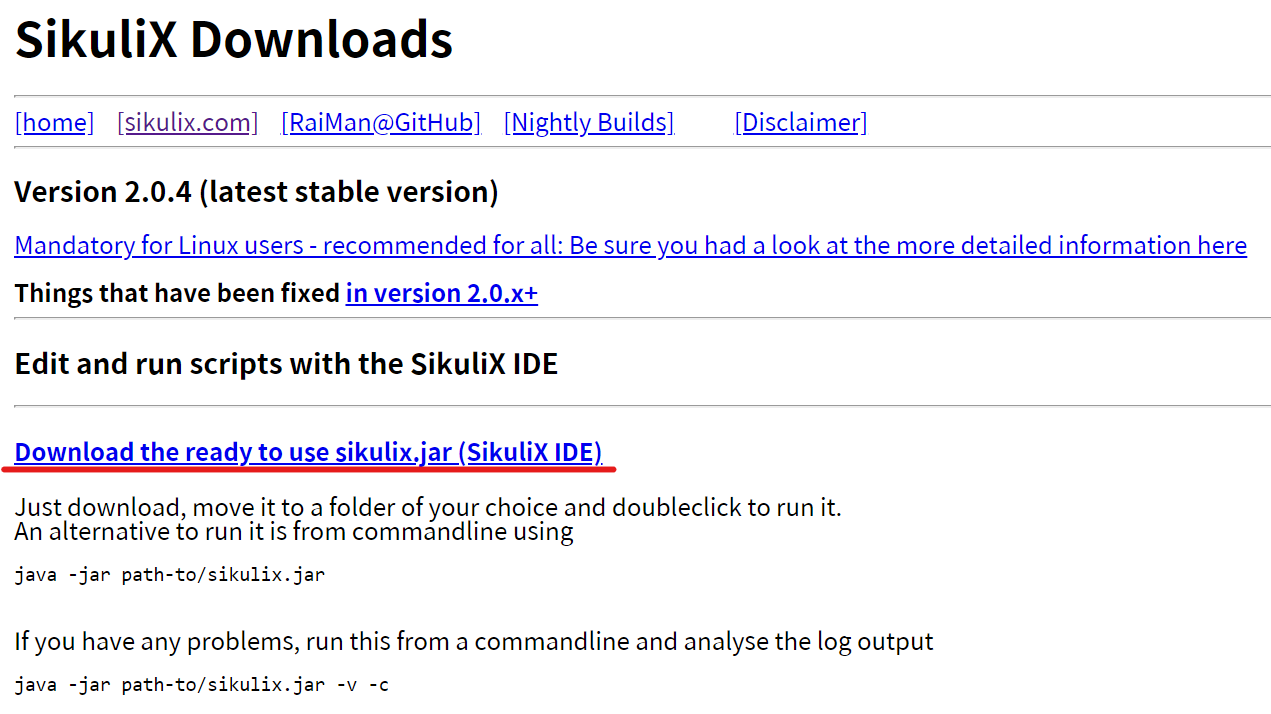This screenshot has height=714, width=1271.
Task: Click the SikuliX Downloads page heading
Action: pos(234,40)
